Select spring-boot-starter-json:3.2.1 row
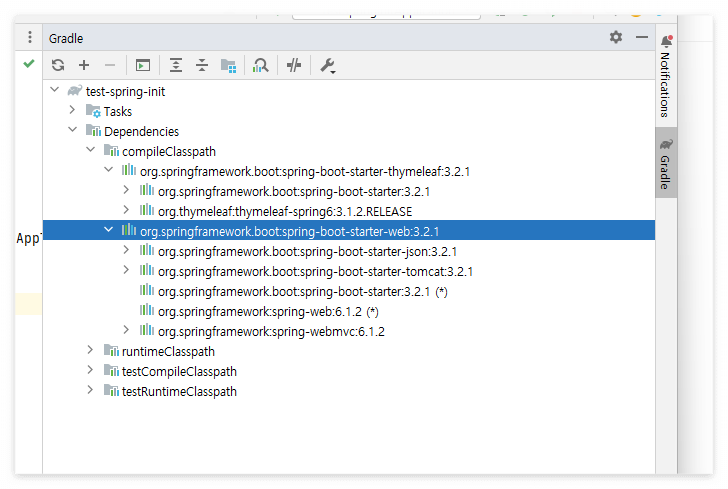728x489 pixels. point(349,251)
